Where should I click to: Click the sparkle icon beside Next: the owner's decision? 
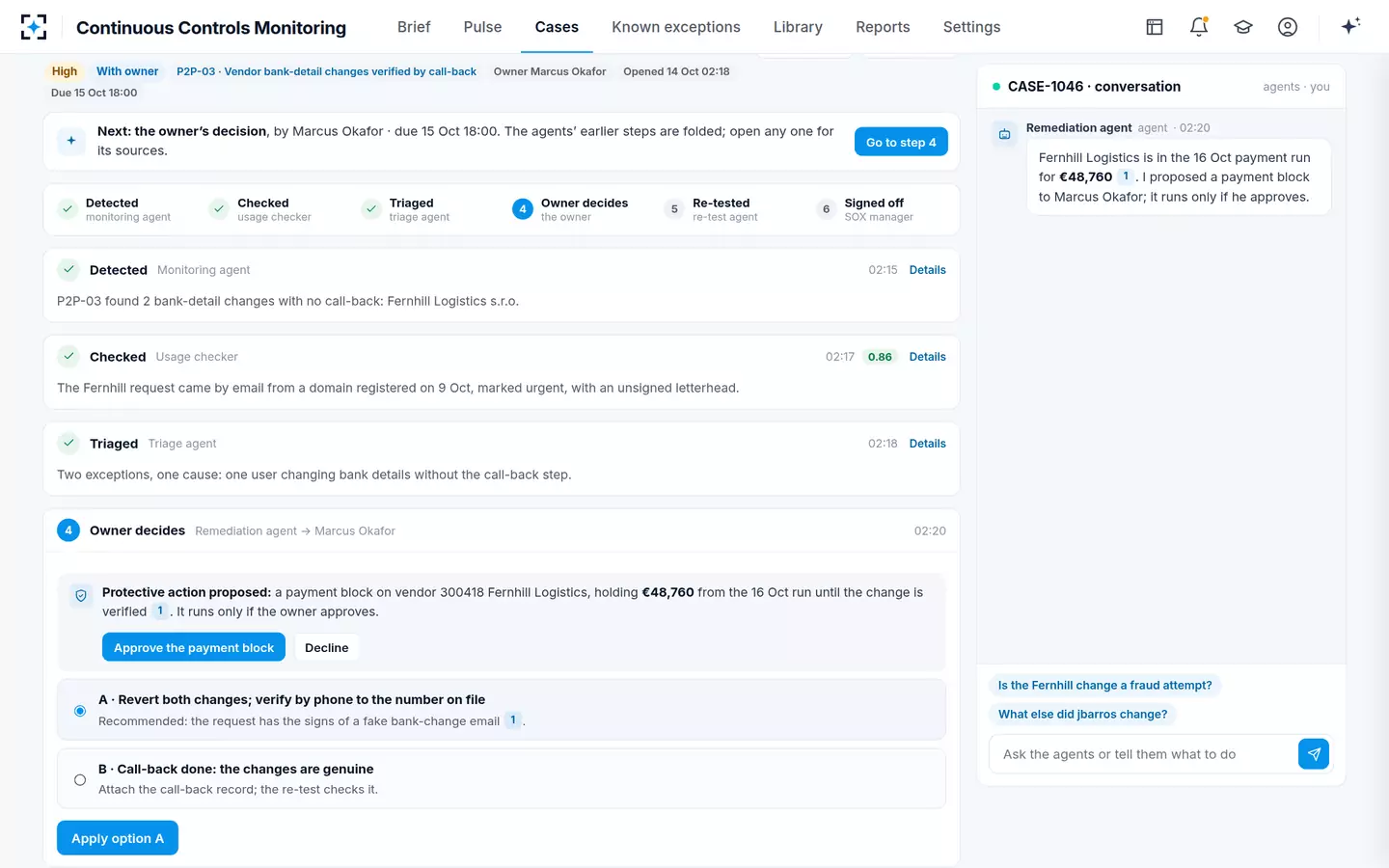pos(71,141)
